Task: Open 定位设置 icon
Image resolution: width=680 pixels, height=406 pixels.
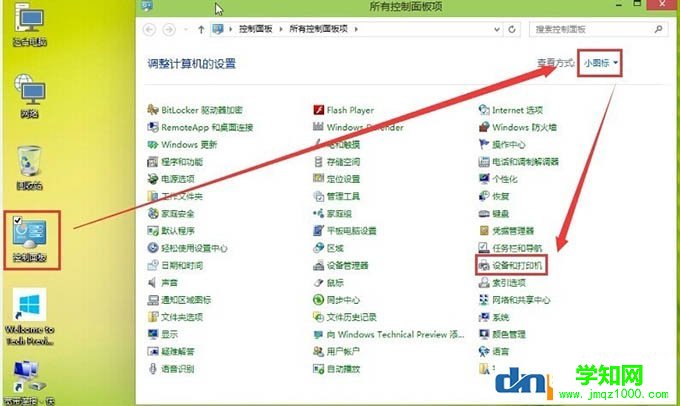Action: point(318,179)
